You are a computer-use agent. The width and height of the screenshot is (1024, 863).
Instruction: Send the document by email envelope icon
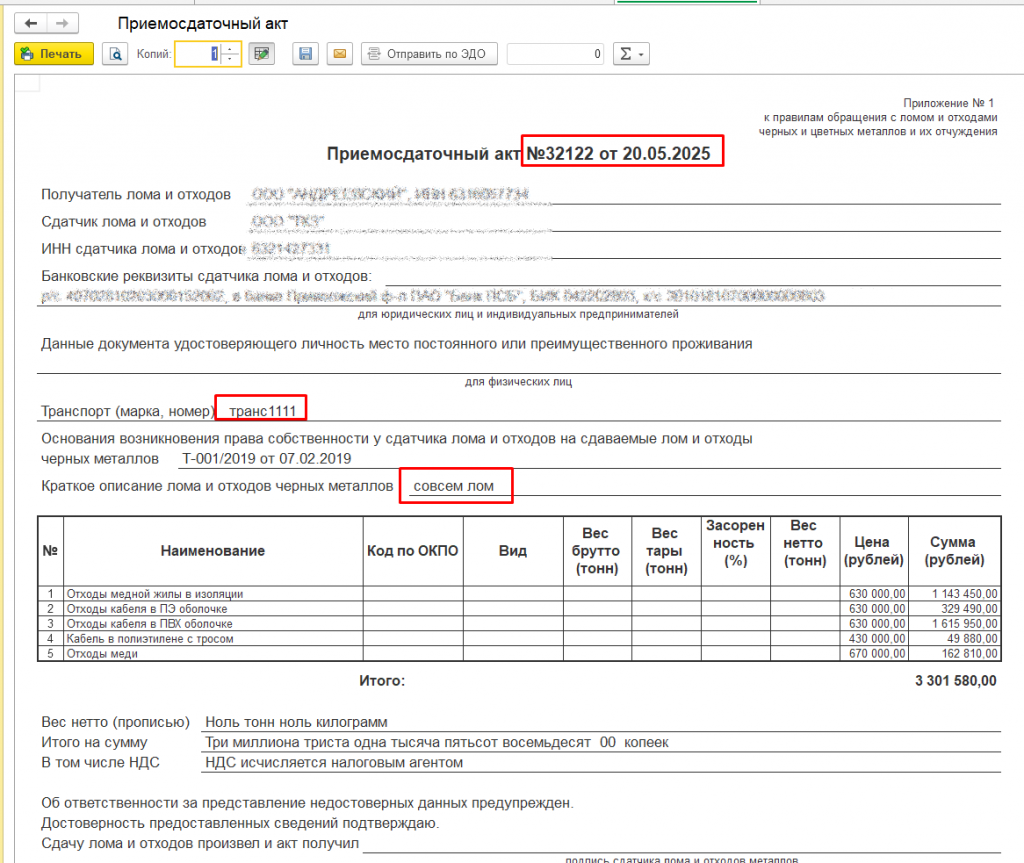tap(340, 54)
